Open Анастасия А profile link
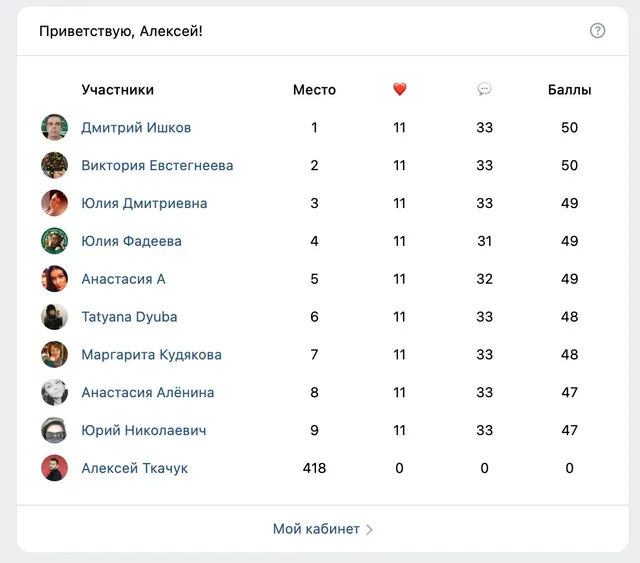The height and width of the screenshot is (563, 640). [x=123, y=279]
